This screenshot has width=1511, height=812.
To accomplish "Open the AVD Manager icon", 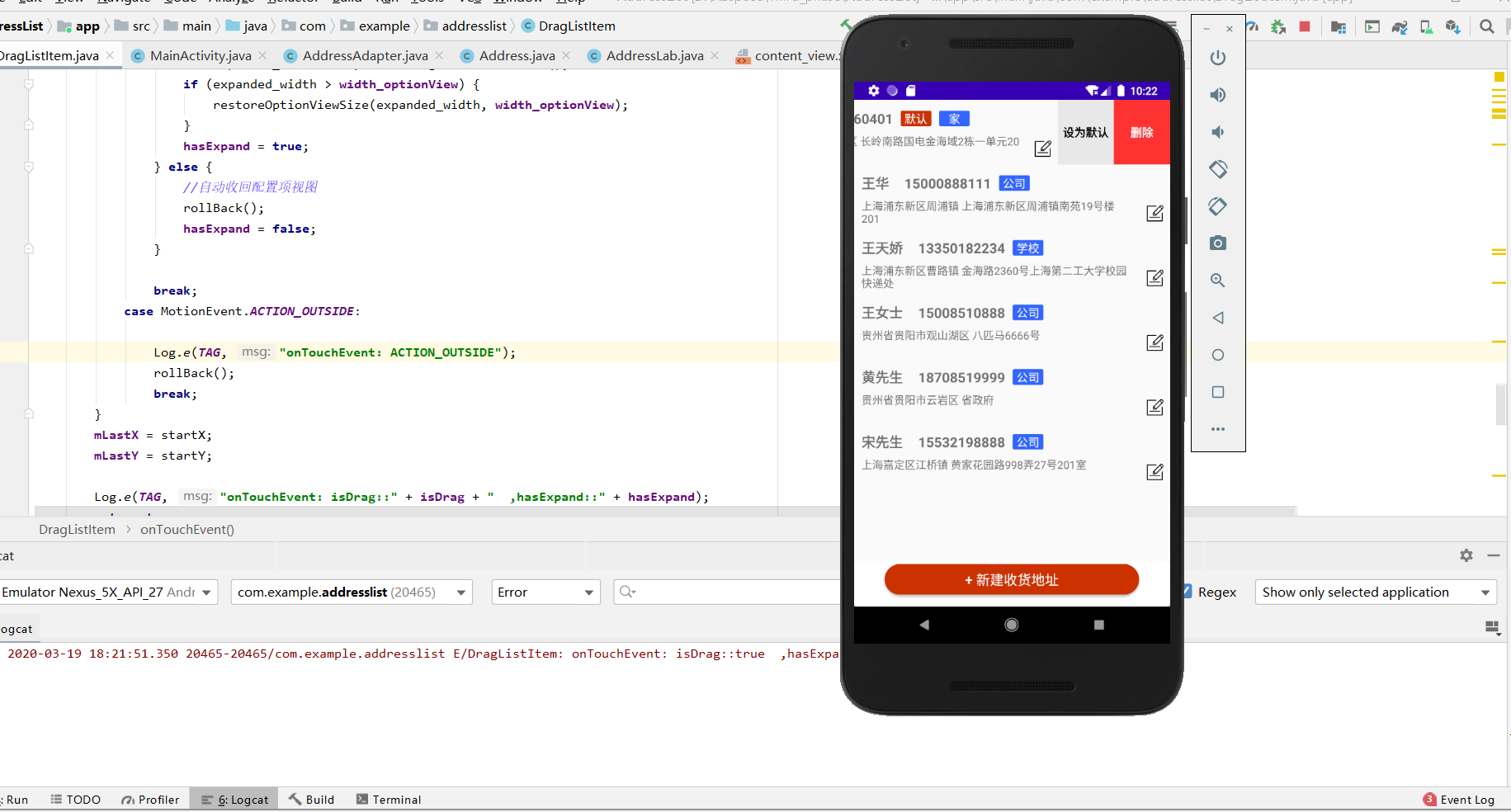I will click(x=1426, y=26).
